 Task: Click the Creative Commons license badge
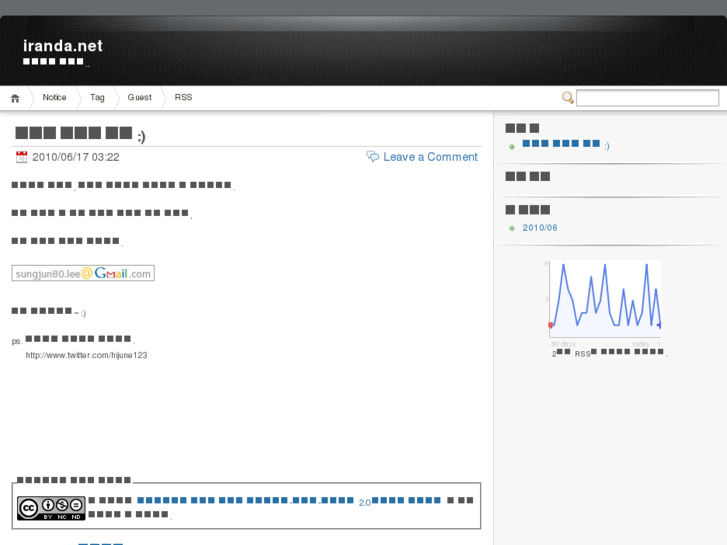tap(51, 508)
